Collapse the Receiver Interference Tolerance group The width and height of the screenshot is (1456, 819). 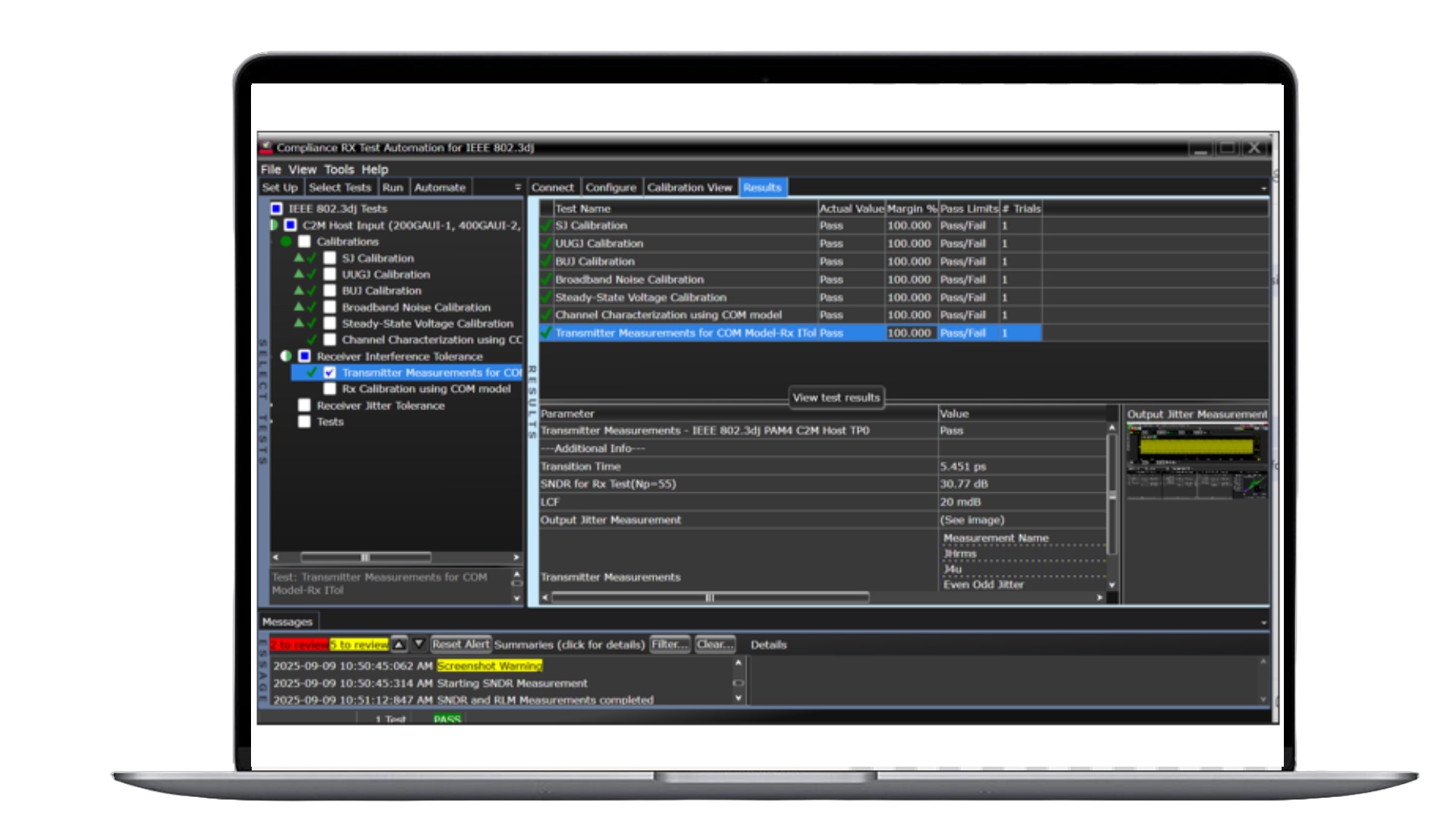pos(286,356)
